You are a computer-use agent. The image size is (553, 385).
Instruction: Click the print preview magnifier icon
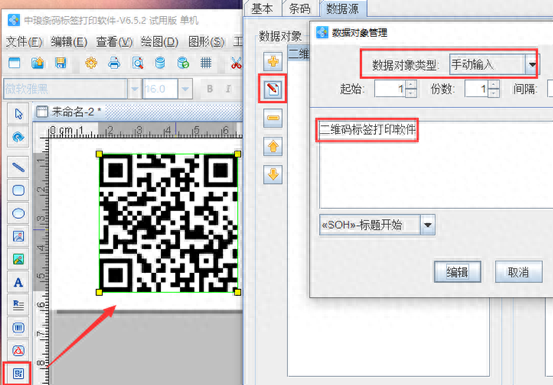pos(138,63)
